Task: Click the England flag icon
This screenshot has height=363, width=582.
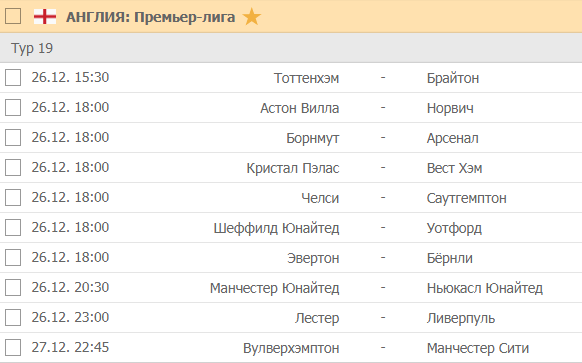Action: [x=45, y=17]
